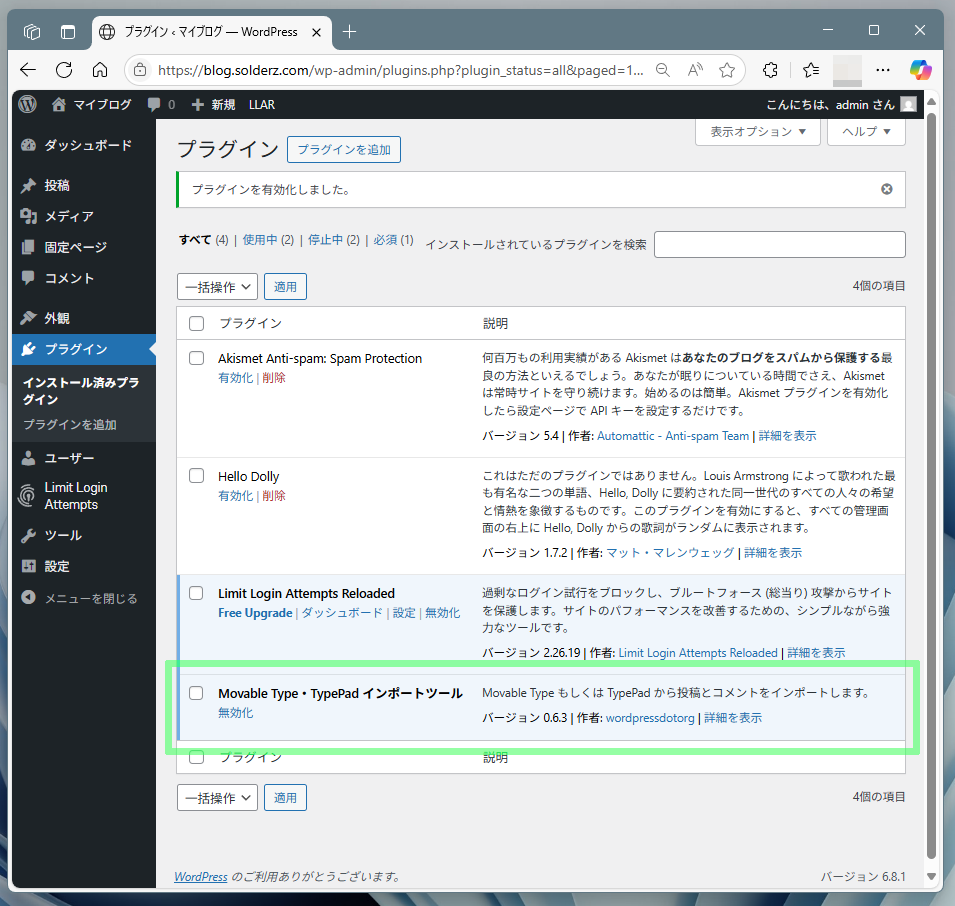Open メディア media icon in sidebar
955x906 pixels.
coord(28,217)
